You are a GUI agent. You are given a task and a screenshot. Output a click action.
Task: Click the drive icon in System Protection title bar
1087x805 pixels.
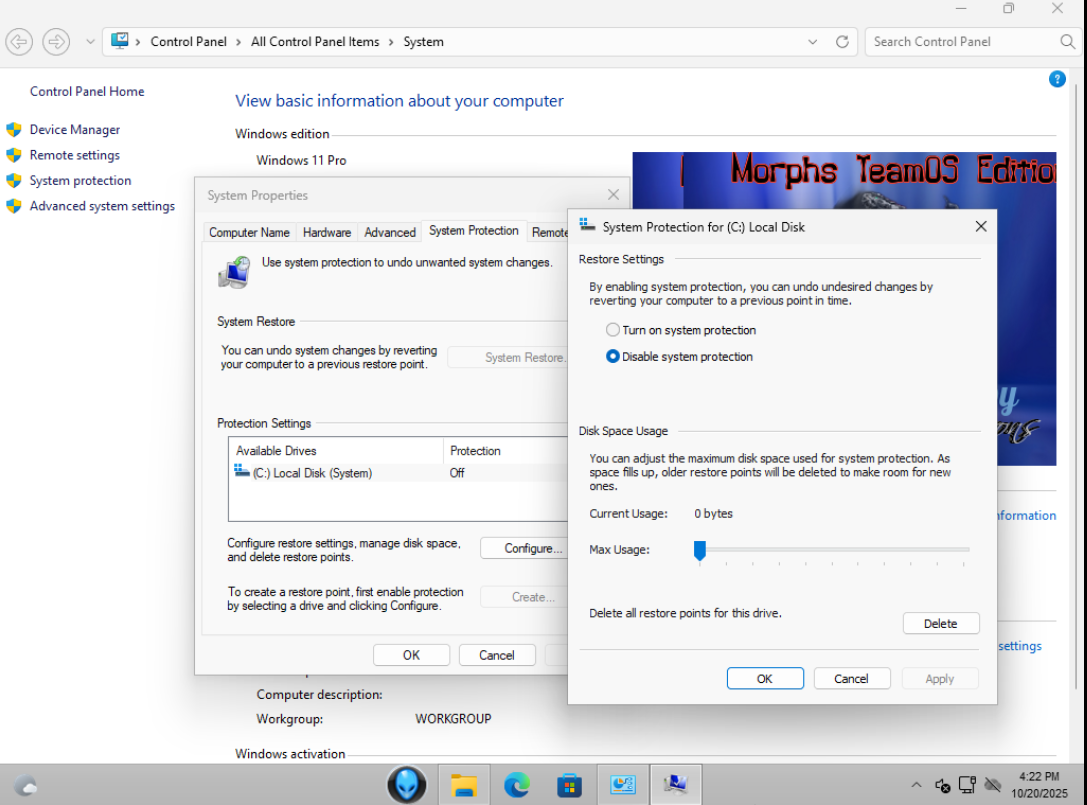(587, 225)
